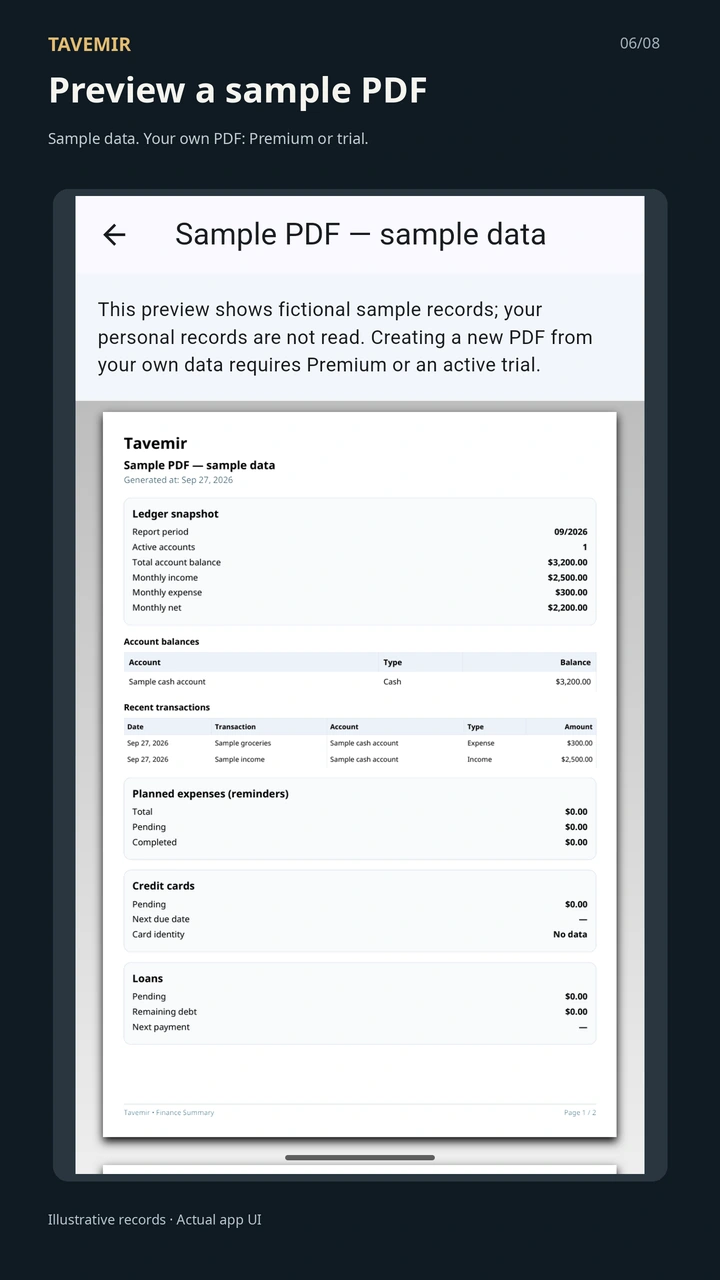This screenshot has width=720, height=1280.
Task: Click the 'Expense' type cell
Action: (x=481, y=743)
